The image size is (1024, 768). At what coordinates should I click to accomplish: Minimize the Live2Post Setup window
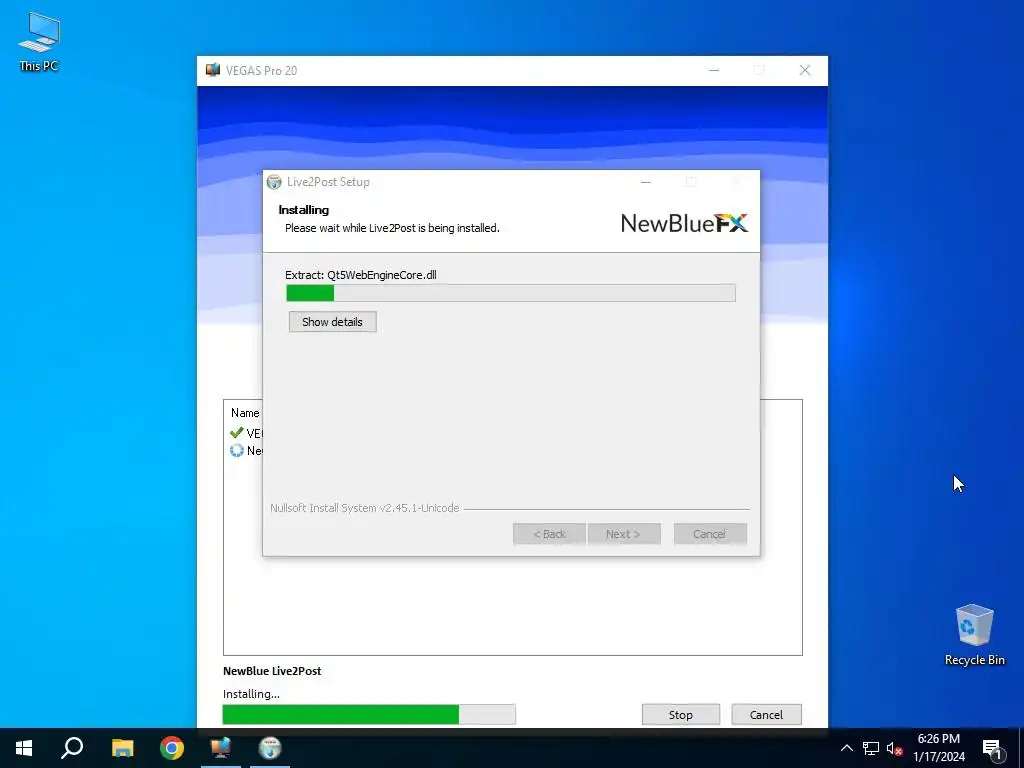point(646,182)
